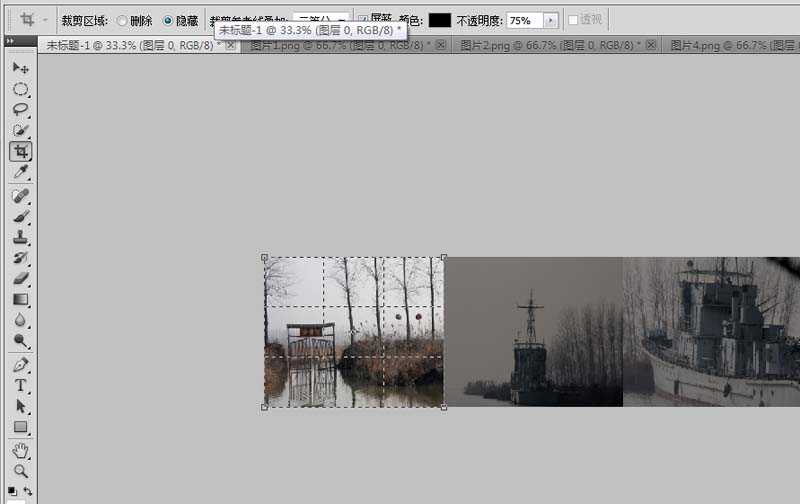Select the Pen tool
This screenshot has height=504, width=800.
click(20, 365)
